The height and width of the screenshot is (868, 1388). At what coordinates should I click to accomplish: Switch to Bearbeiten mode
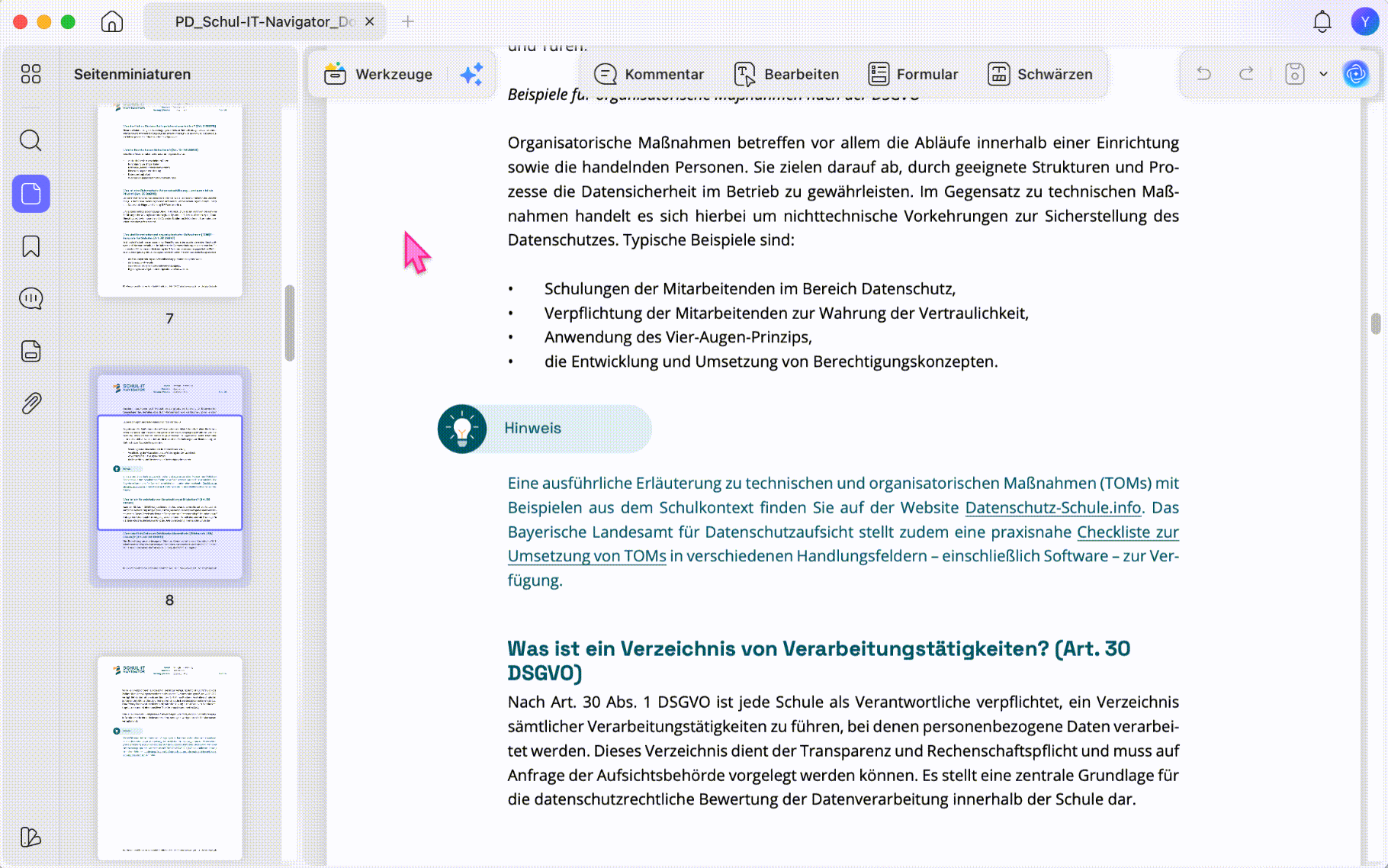pos(786,74)
